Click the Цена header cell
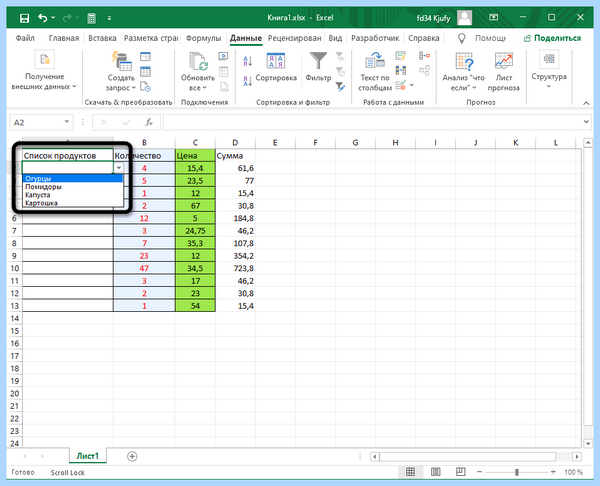The image size is (600, 486). (195, 155)
